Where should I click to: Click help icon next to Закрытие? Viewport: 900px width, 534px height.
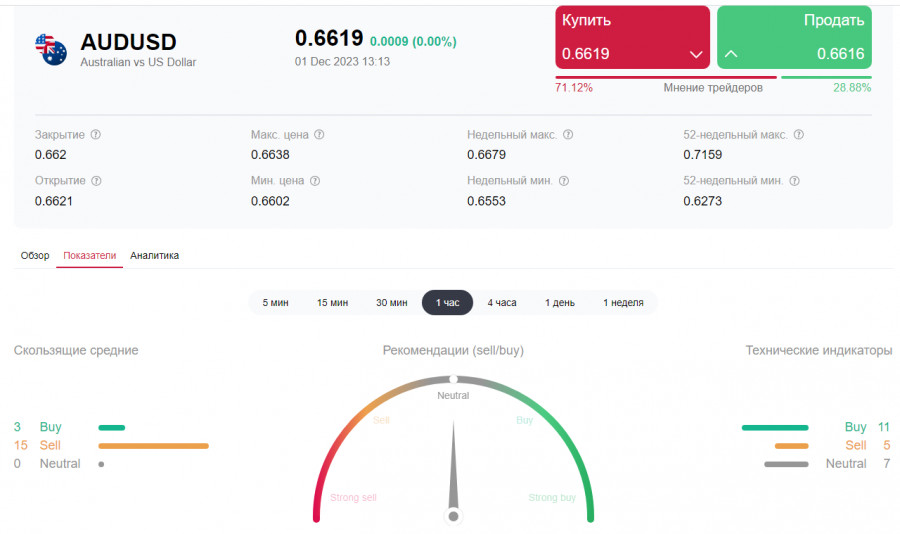click(96, 135)
